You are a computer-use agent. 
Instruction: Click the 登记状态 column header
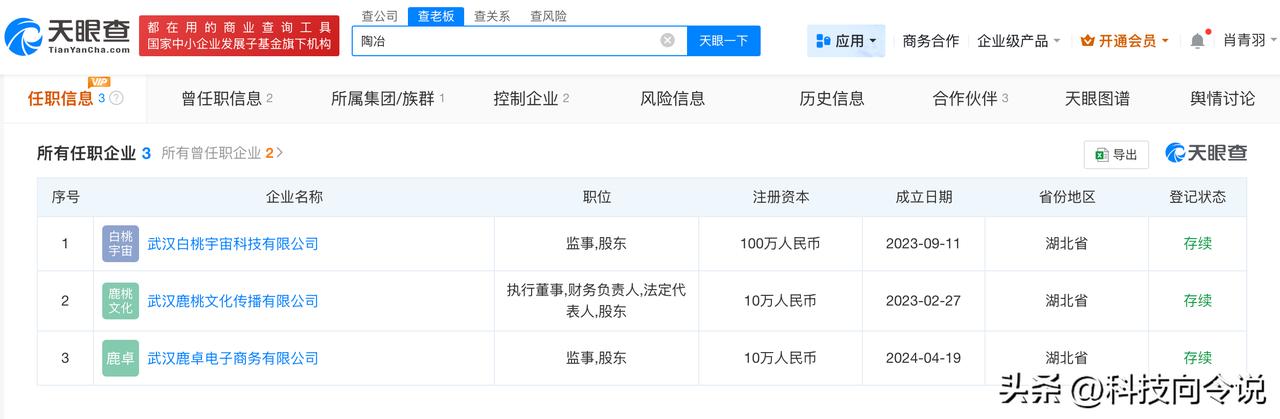[1197, 197]
